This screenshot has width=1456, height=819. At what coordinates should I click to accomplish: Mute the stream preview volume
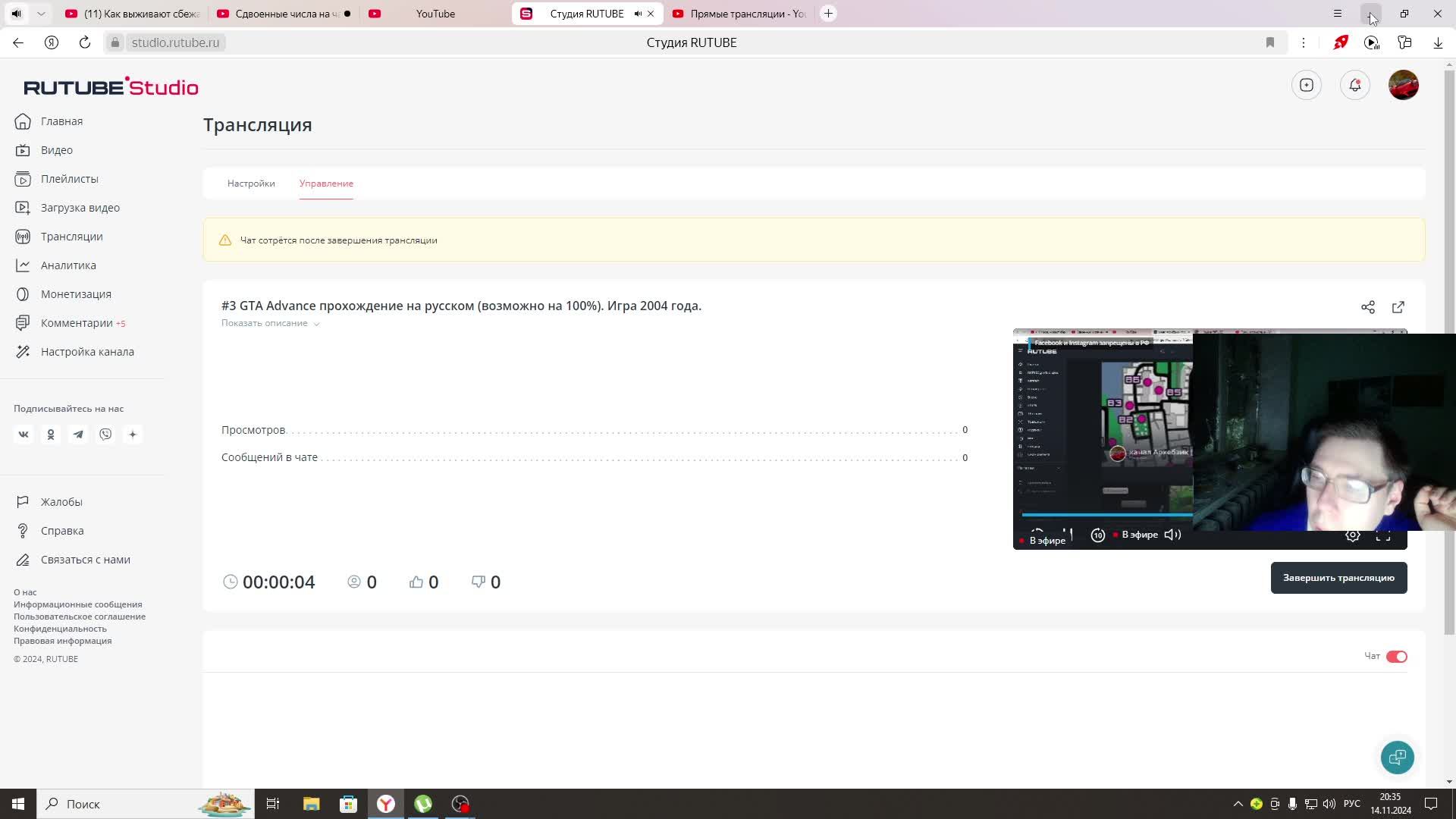(x=1172, y=535)
